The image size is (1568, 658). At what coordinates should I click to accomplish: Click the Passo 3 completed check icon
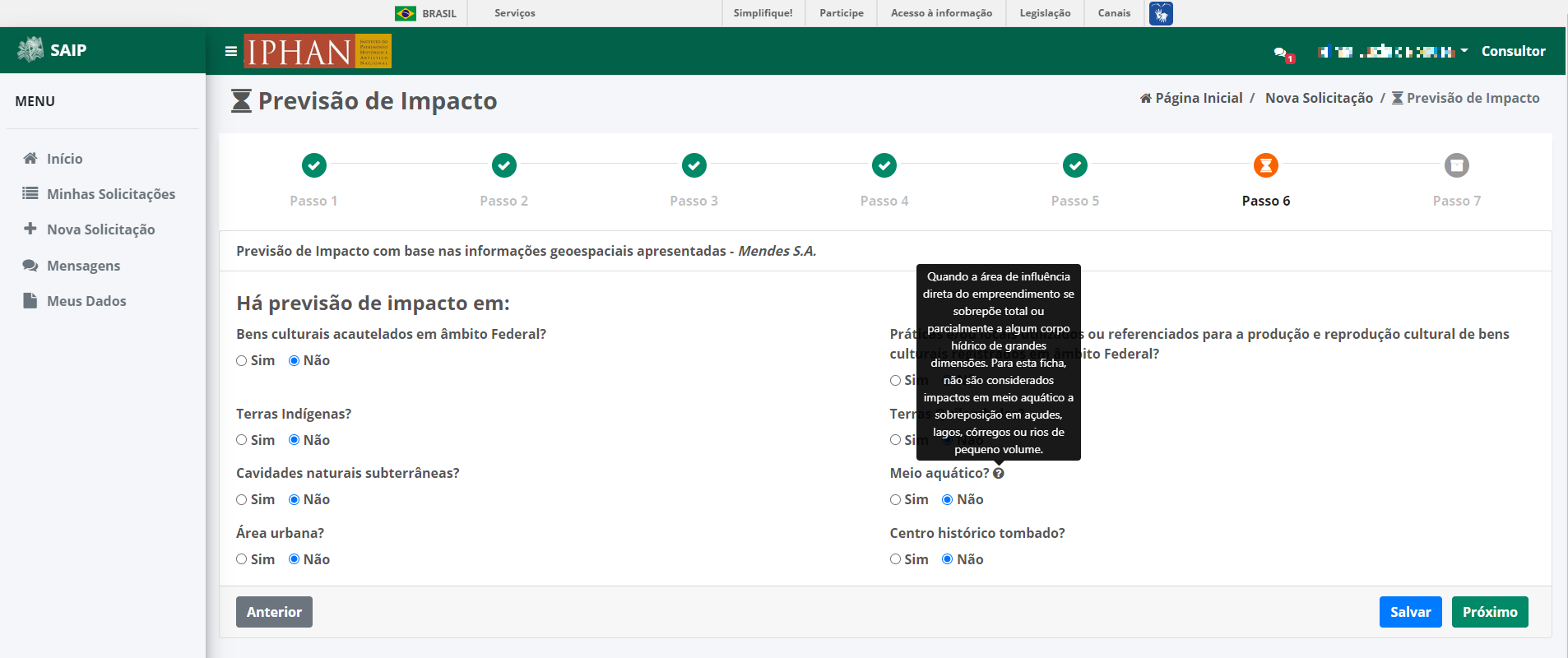[694, 165]
